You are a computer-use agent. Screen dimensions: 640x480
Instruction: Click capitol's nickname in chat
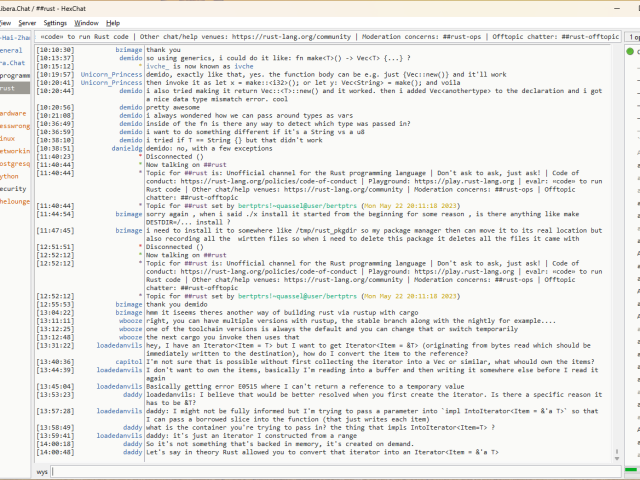pos(128,361)
